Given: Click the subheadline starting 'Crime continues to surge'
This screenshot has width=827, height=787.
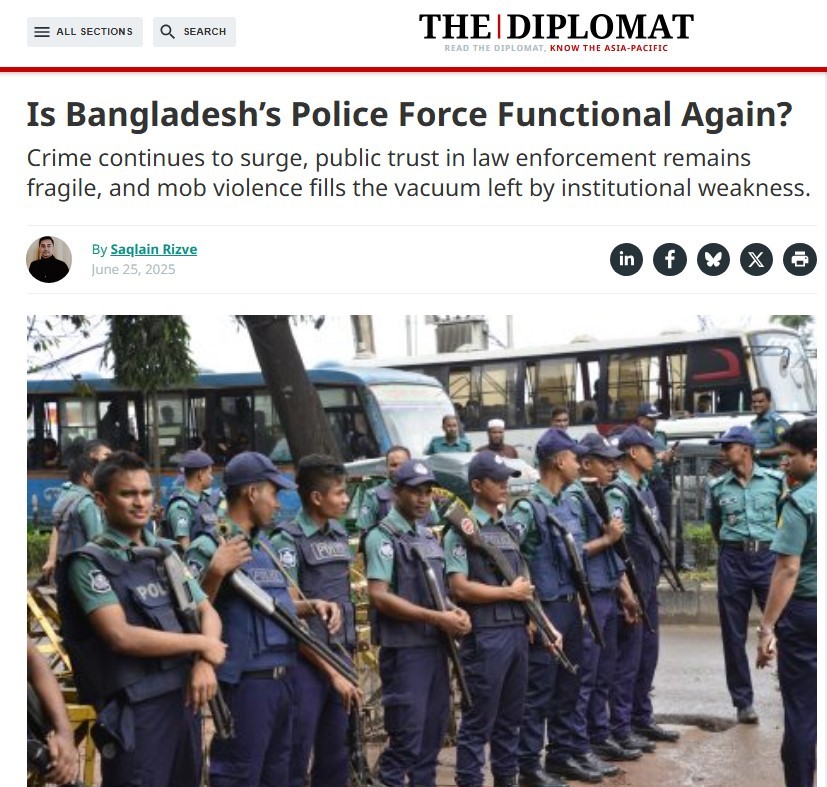Looking at the screenshot, I should coord(418,172).
